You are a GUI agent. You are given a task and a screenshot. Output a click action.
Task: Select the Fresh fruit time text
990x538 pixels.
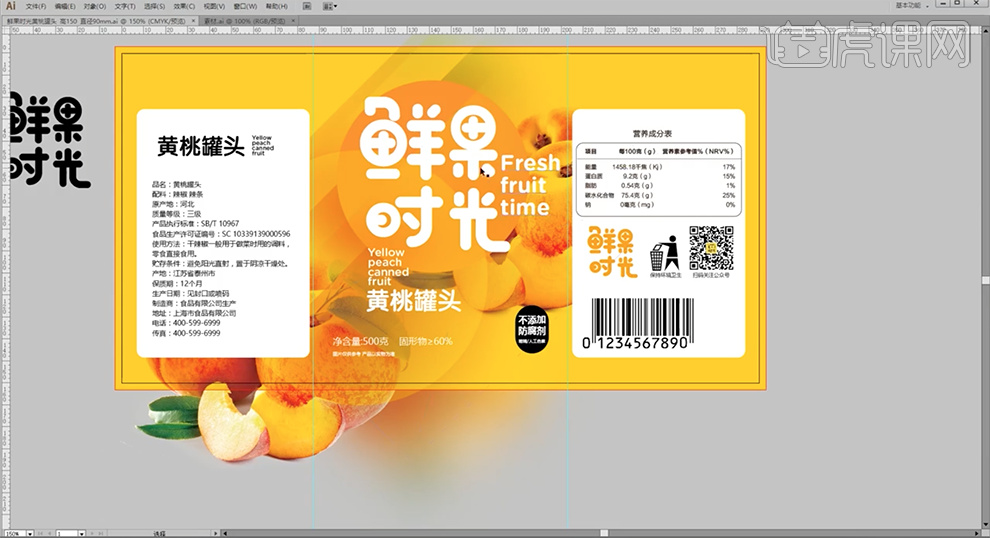[x=529, y=185]
